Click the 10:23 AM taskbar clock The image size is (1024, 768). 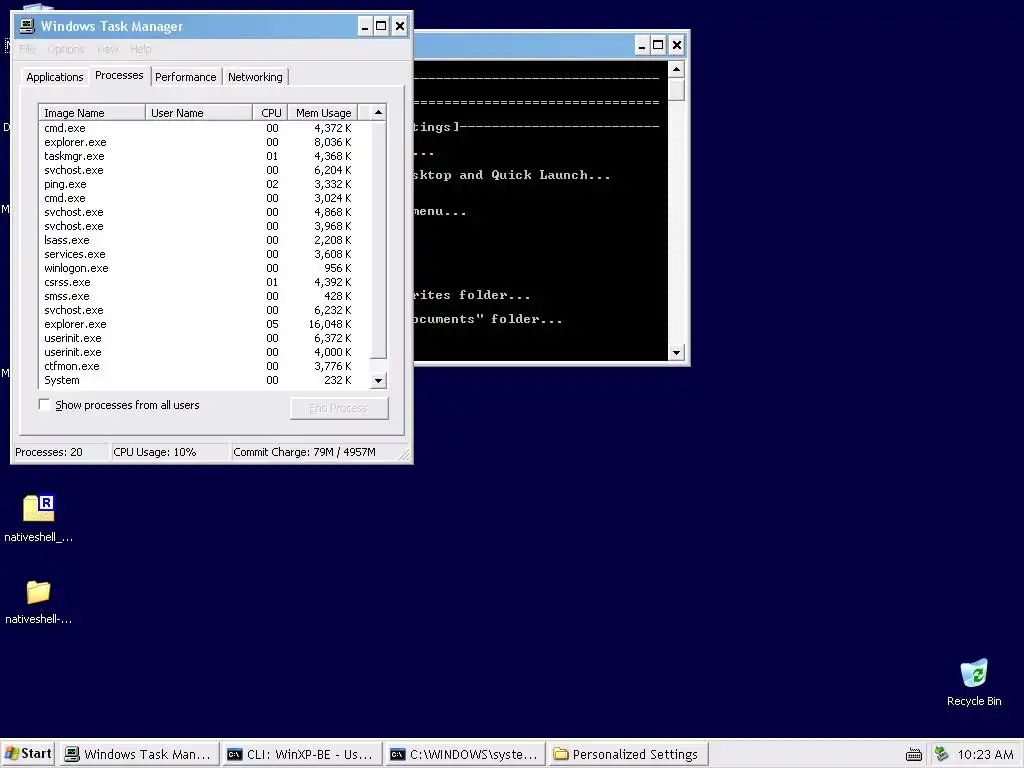(985, 754)
